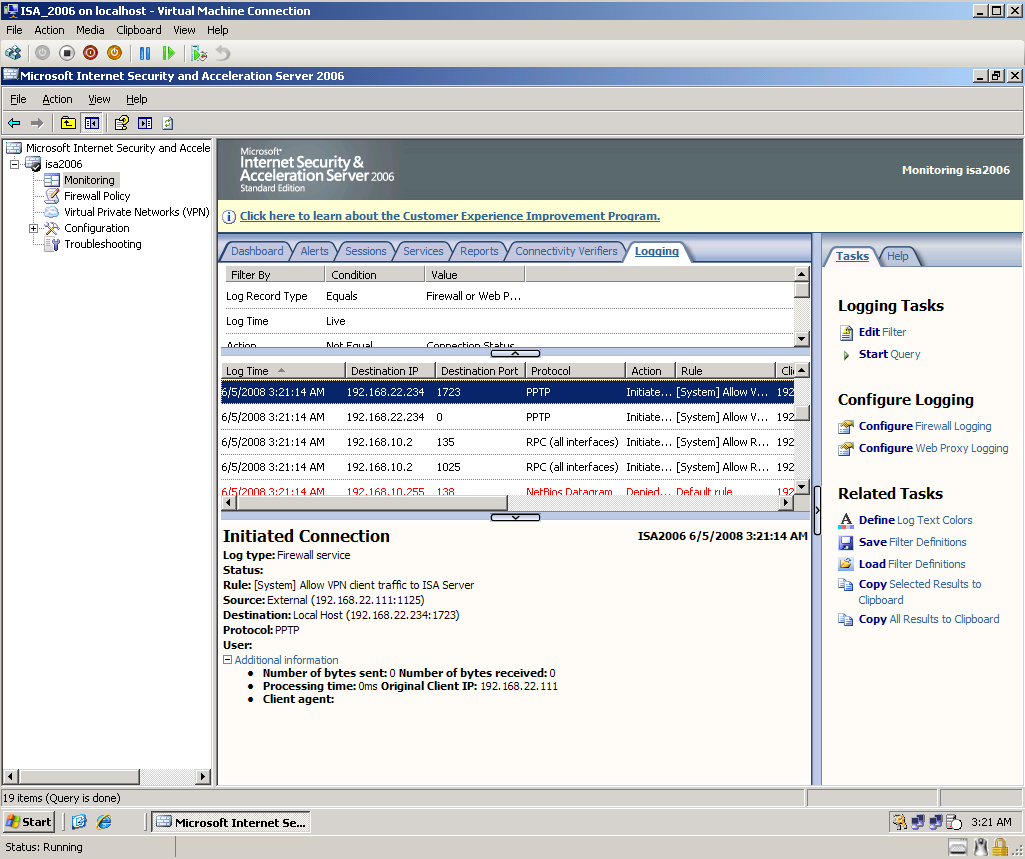Go back in the ISA console
1025x859 pixels.
pyautogui.click(x=14, y=123)
